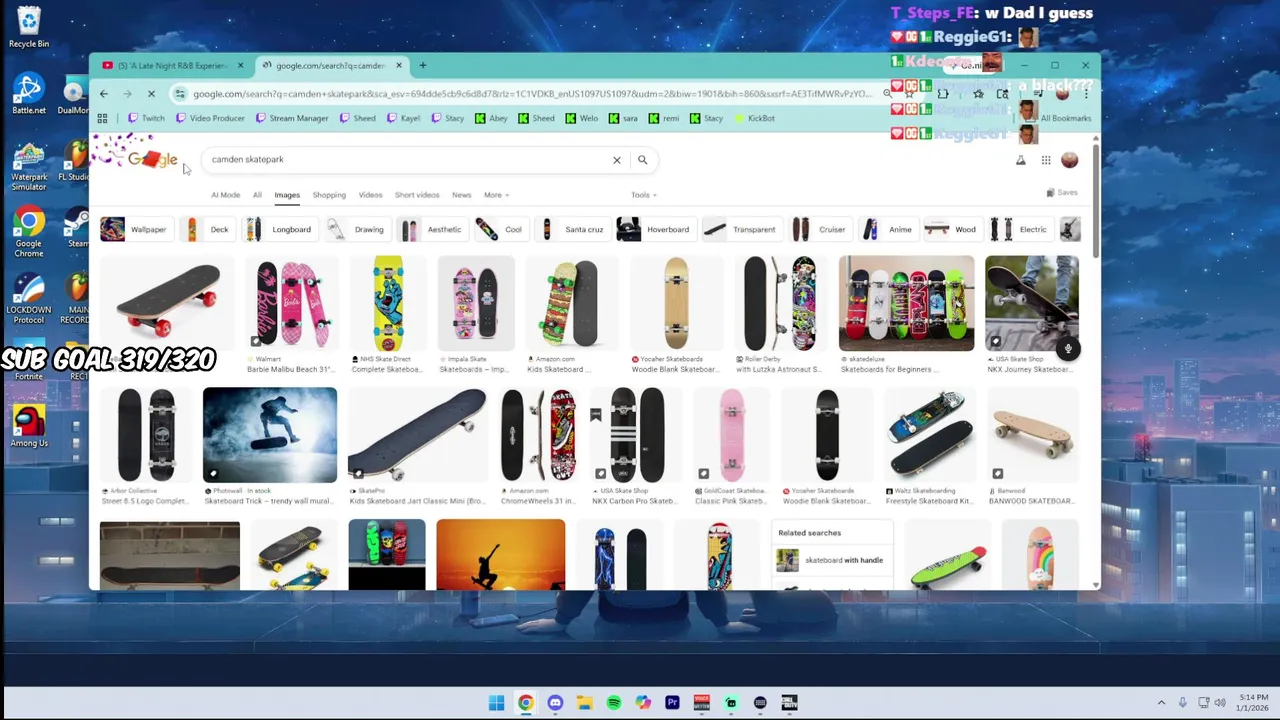The height and width of the screenshot is (720, 1280).
Task: Open the Stream Manager bookmark
Action: (x=292, y=118)
